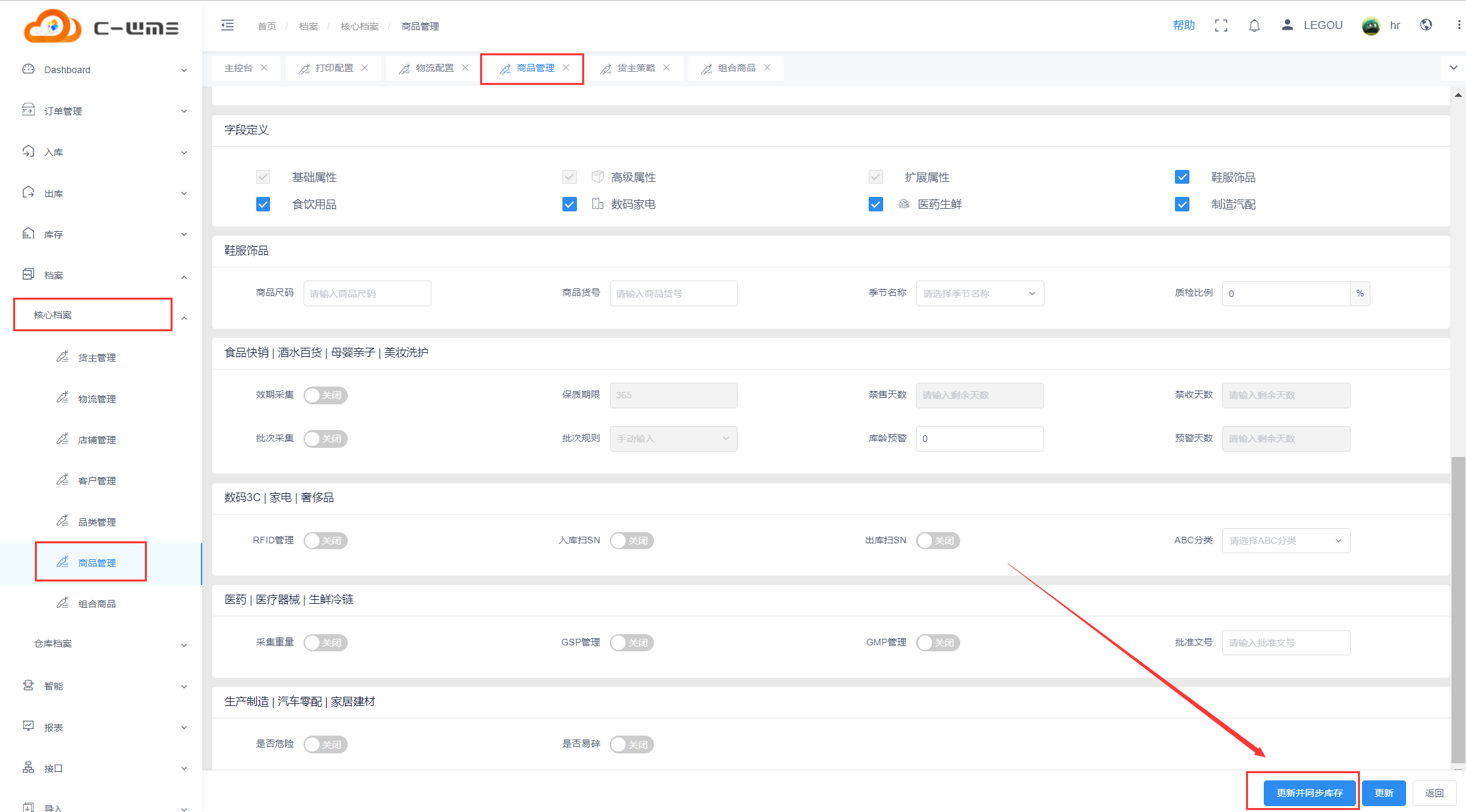The width and height of the screenshot is (1466, 812).
Task: Click the 订单管理 sidebar icon
Action: pos(28,110)
